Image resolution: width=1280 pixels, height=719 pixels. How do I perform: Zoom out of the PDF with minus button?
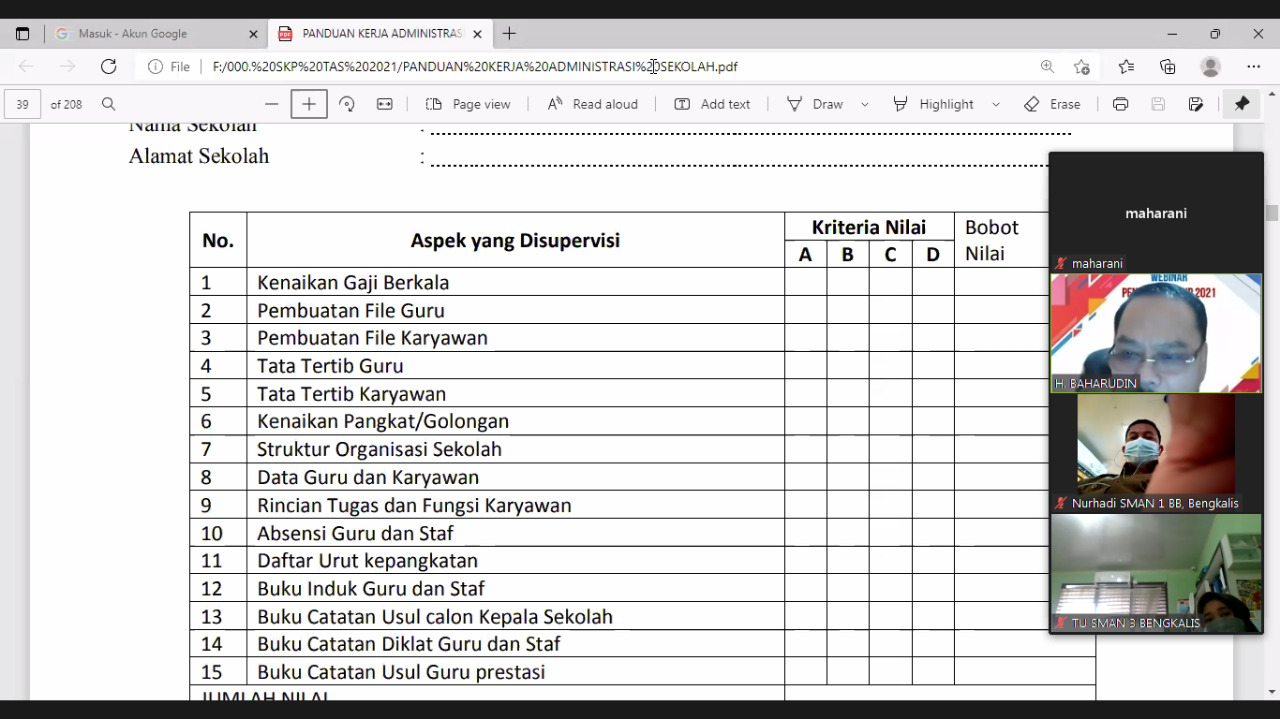(x=271, y=104)
